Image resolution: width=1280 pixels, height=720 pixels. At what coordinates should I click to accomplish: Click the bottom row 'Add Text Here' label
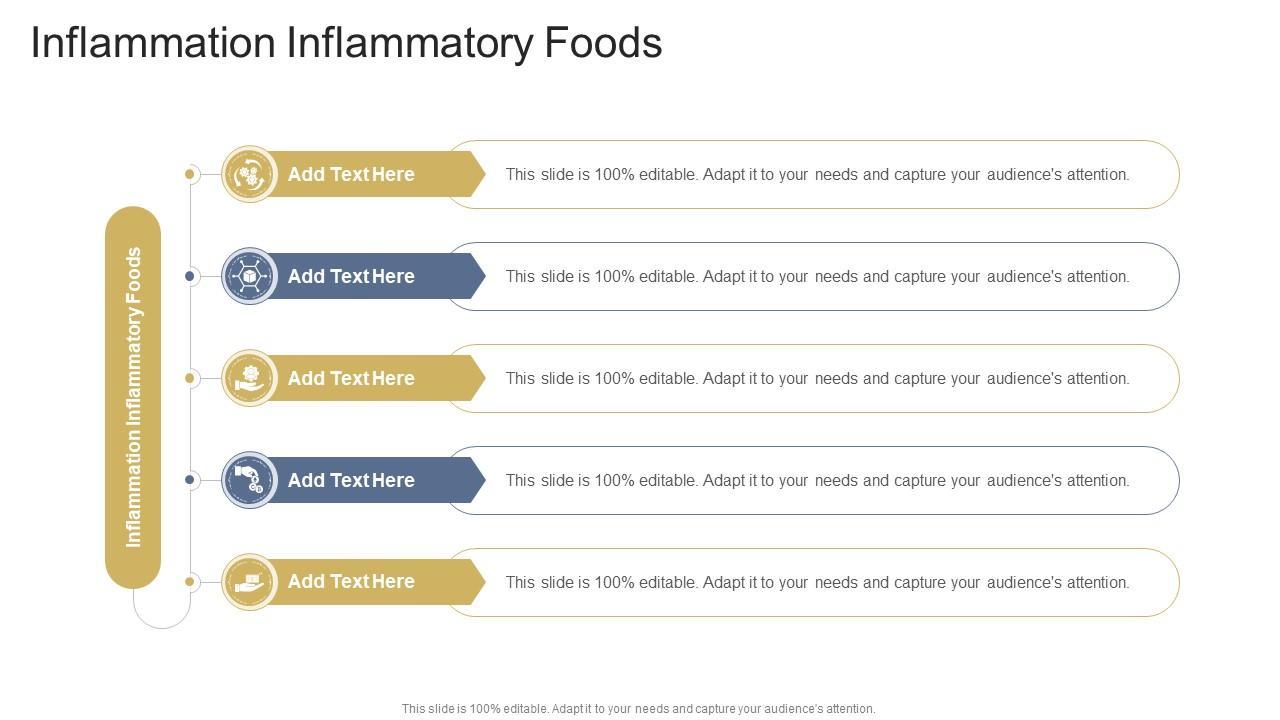[351, 582]
